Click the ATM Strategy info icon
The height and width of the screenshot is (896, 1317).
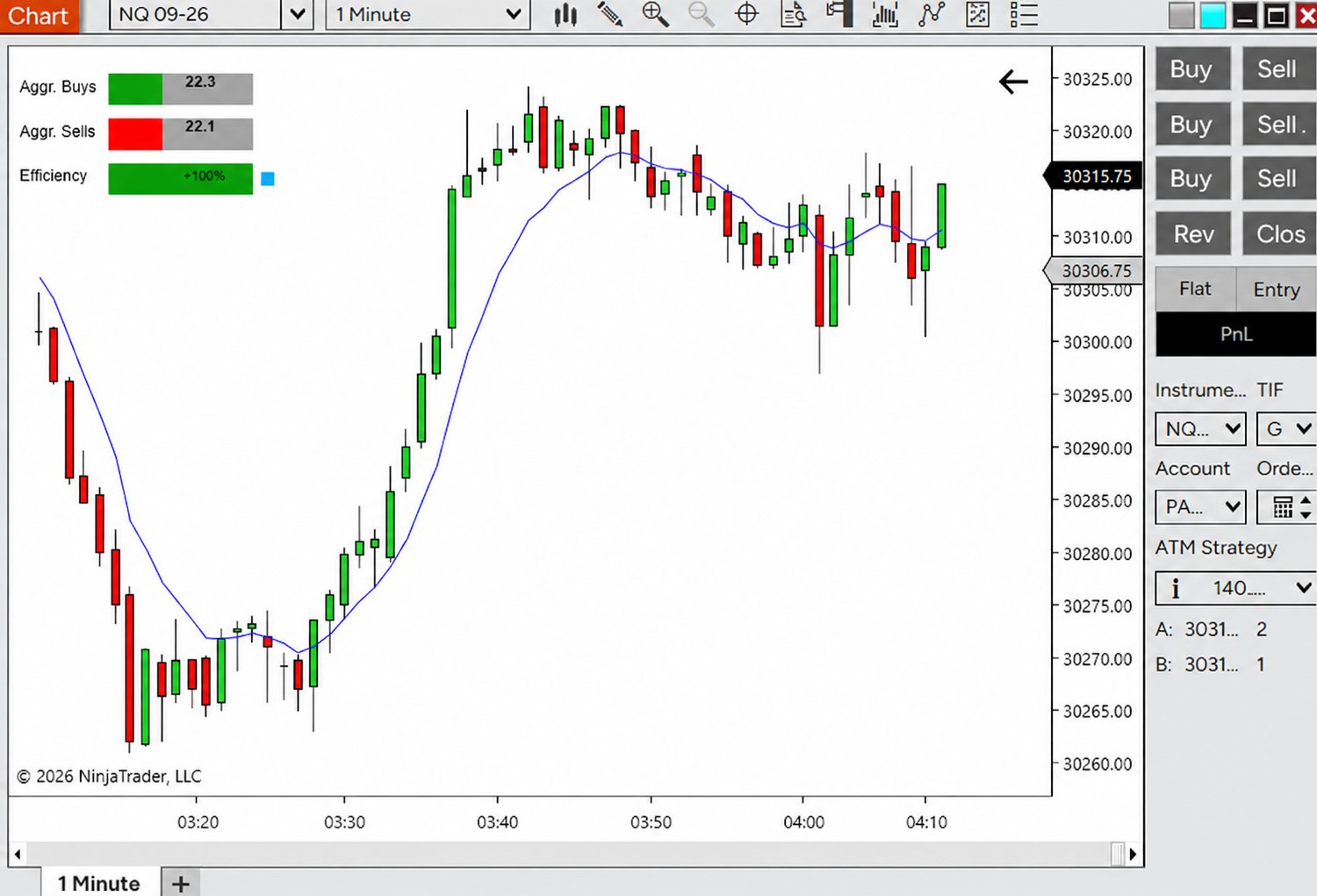coord(1175,588)
